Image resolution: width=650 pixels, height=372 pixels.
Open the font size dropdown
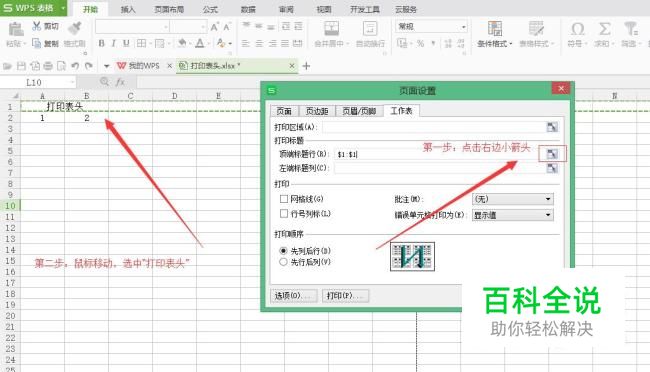[x=202, y=27]
